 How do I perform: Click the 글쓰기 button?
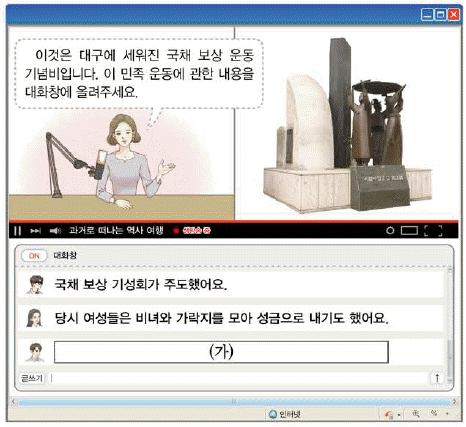pos(32,378)
